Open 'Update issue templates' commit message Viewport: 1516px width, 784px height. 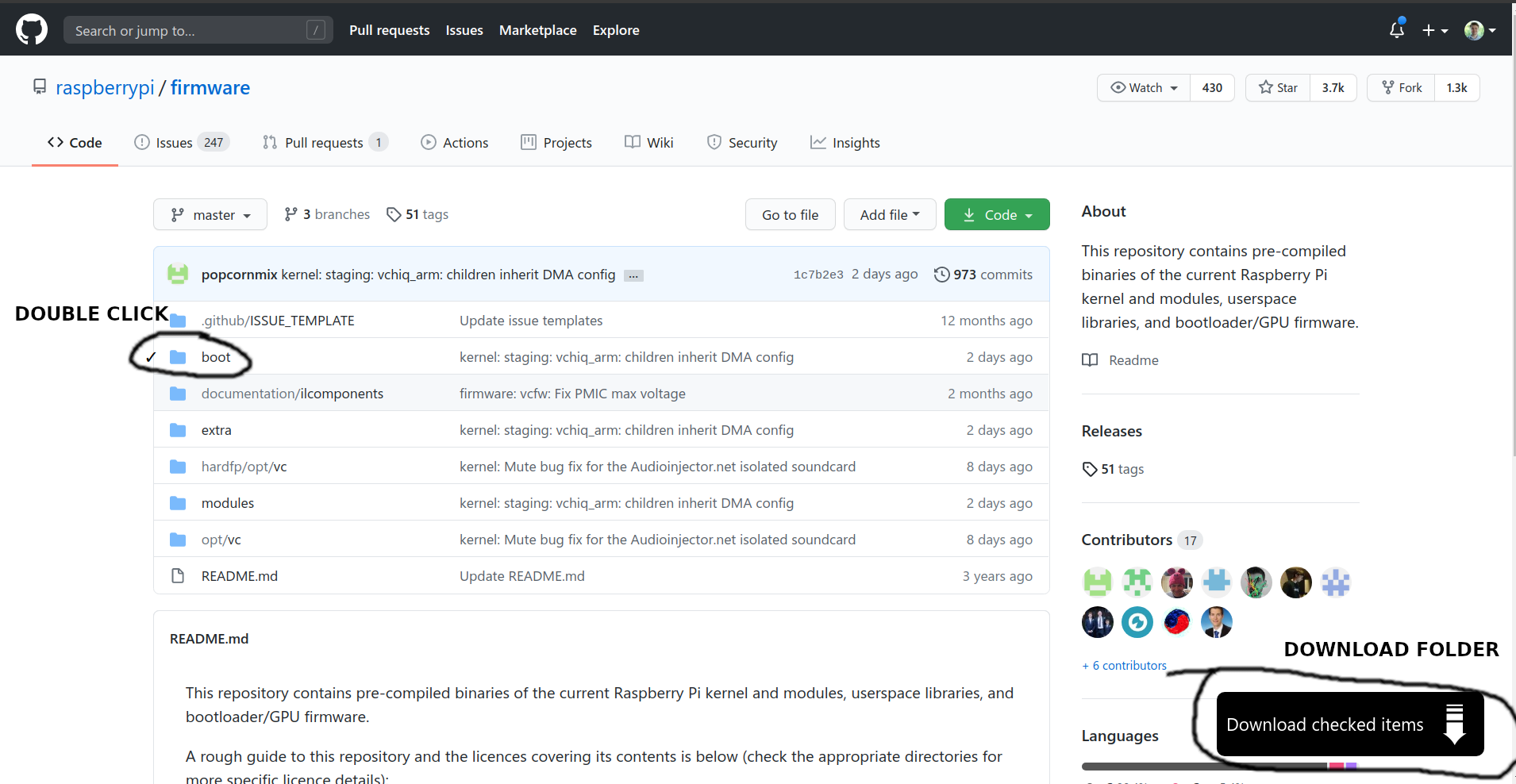click(x=531, y=321)
